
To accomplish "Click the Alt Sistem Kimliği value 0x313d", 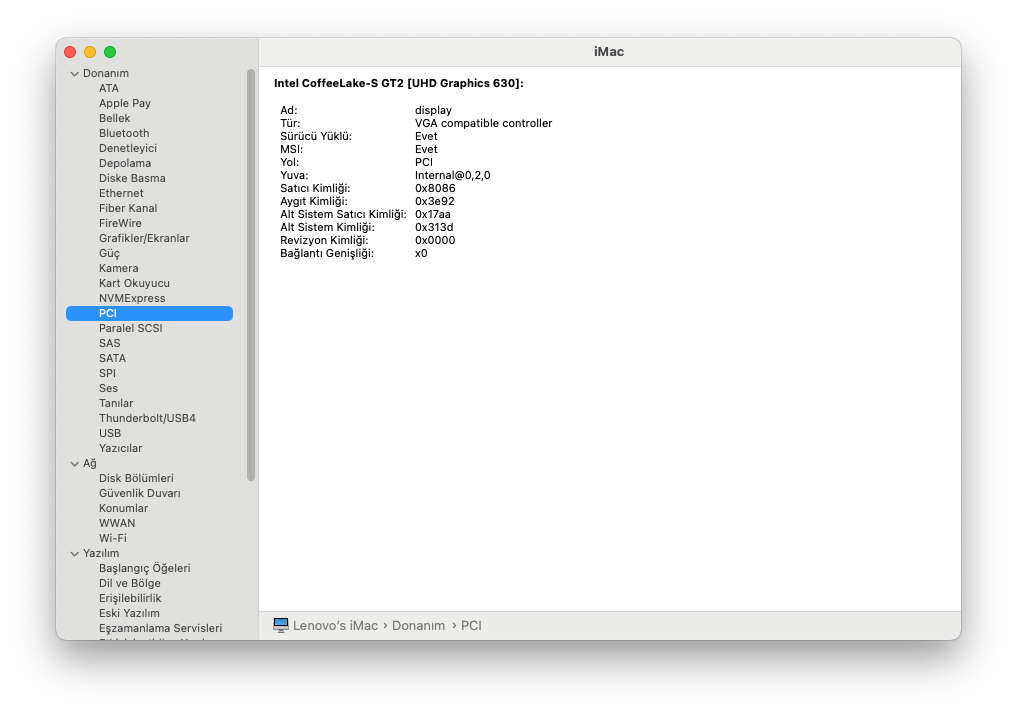I will (434, 227).
